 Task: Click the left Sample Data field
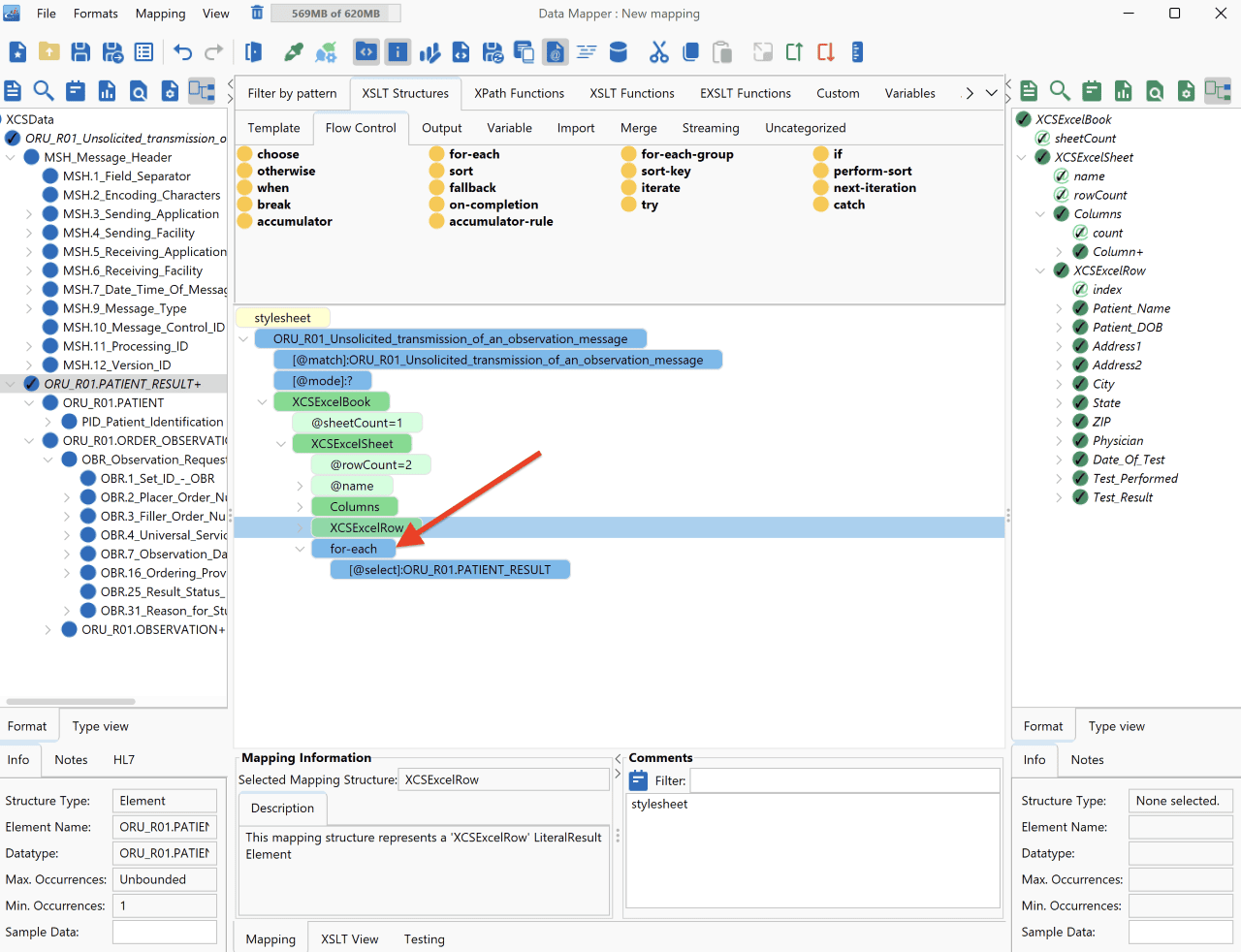point(165,932)
